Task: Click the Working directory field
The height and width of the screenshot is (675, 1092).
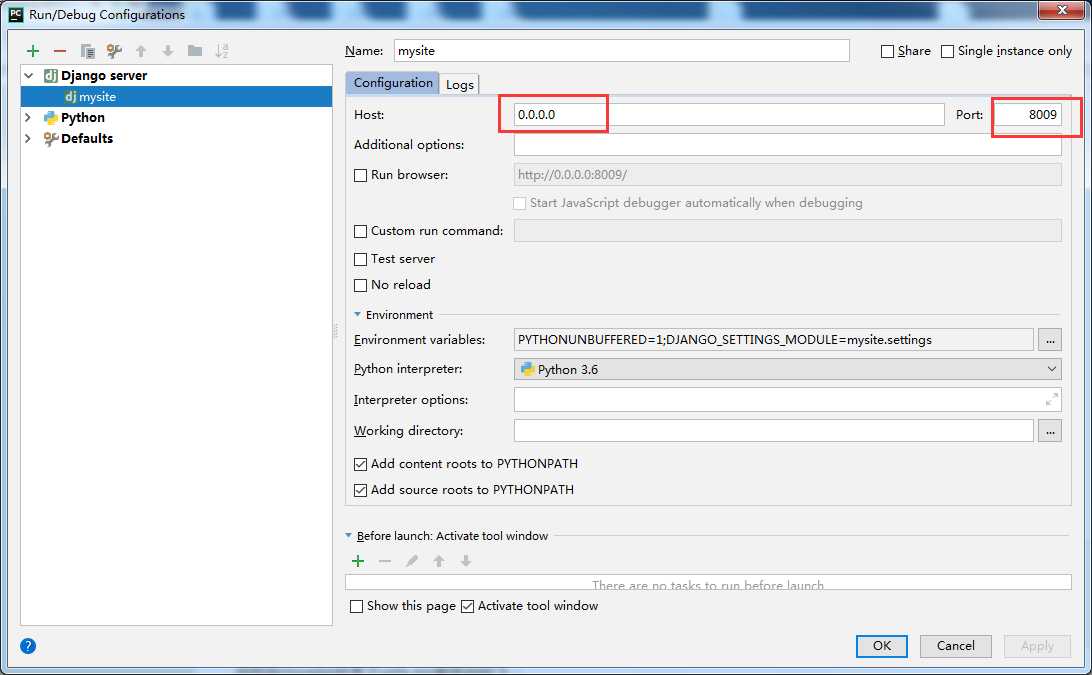Action: 774,431
